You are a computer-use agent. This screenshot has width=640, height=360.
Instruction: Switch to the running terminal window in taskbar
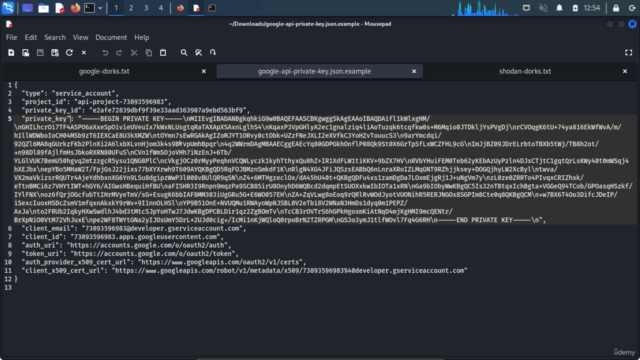pos(212,8)
